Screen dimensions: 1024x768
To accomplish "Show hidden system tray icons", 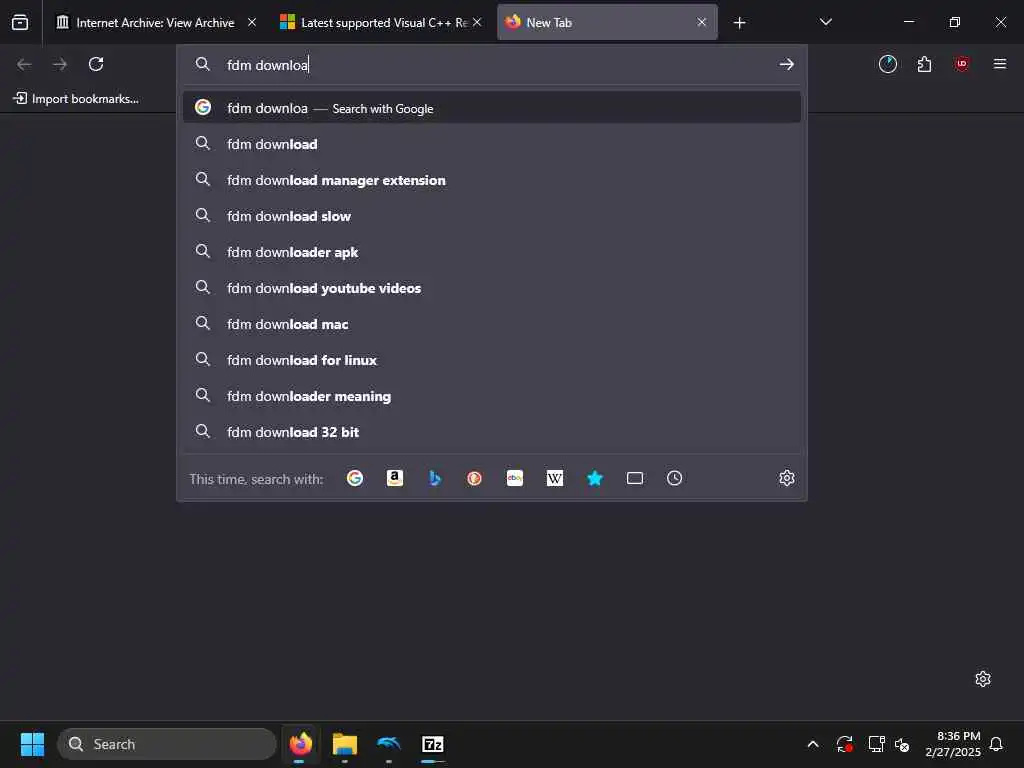I will pyautogui.click(x=812, y=744).
